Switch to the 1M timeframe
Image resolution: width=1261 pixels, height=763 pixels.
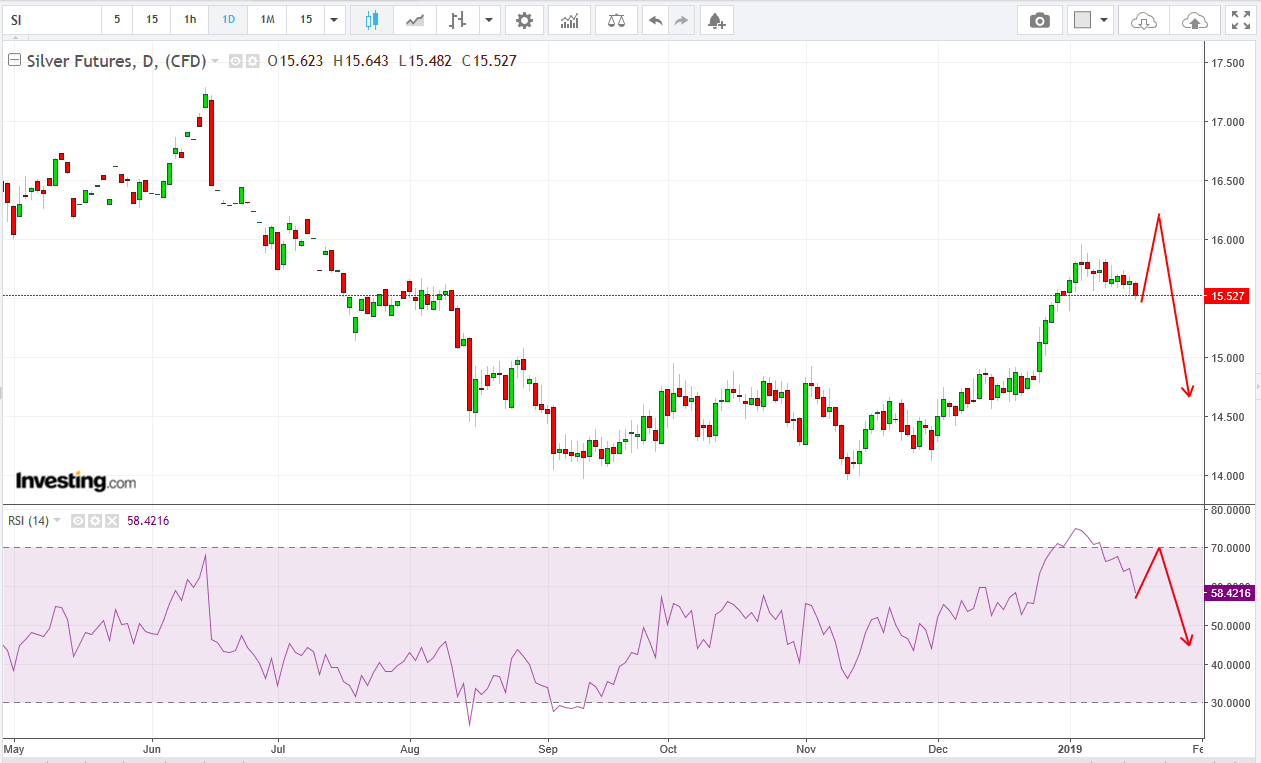tap(267, 20)
